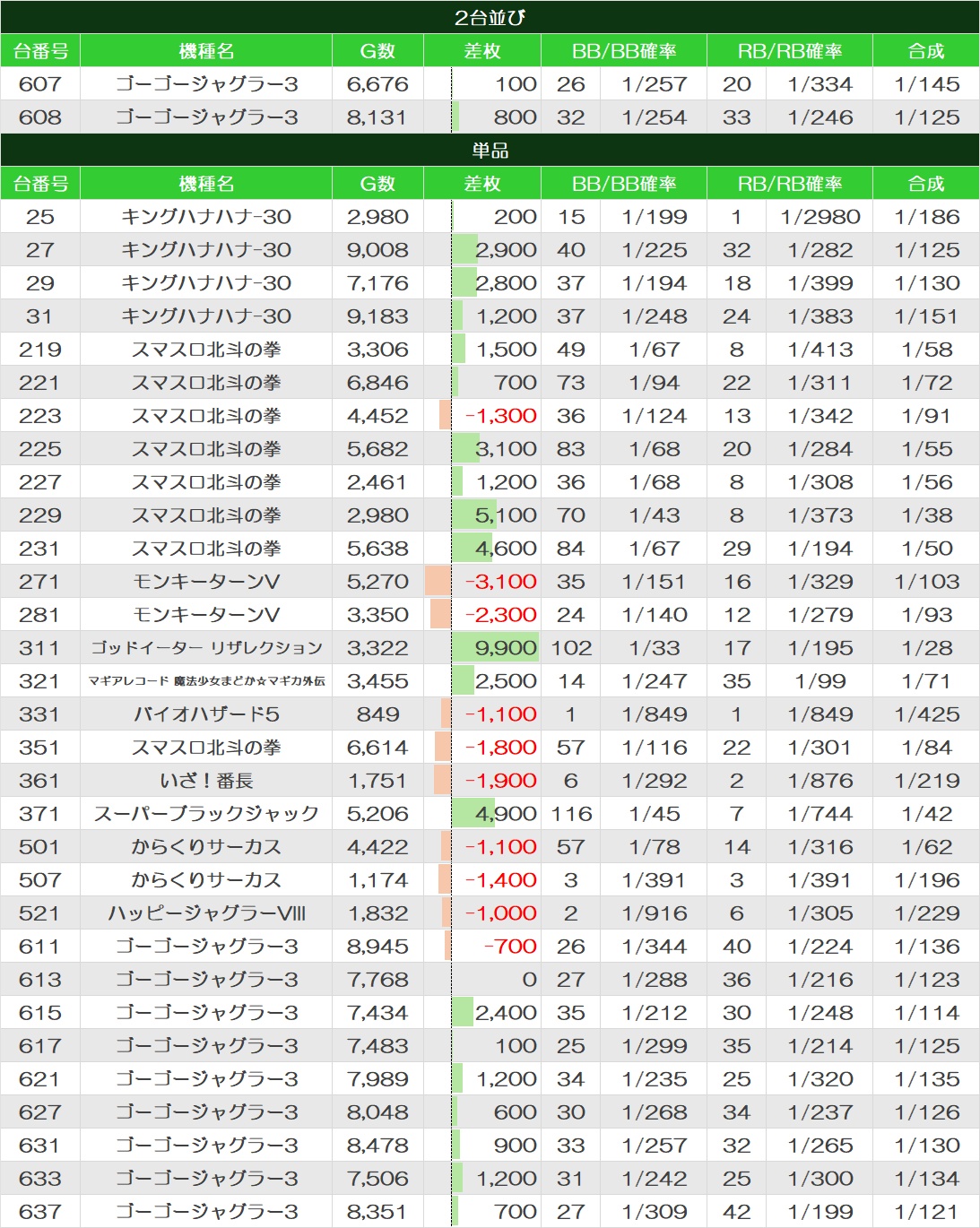The width and height of the screenshot is (980, 1228).
Task: Select the 1/916 BB probability value
Action: coord(655,913)
